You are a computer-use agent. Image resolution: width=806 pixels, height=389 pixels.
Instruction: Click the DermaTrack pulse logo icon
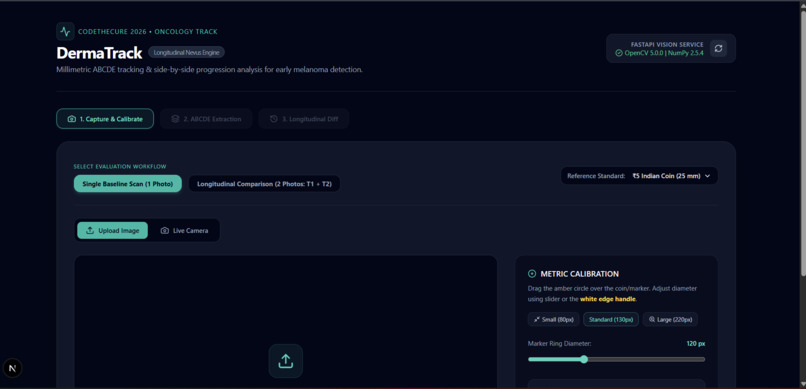[65, 31]
